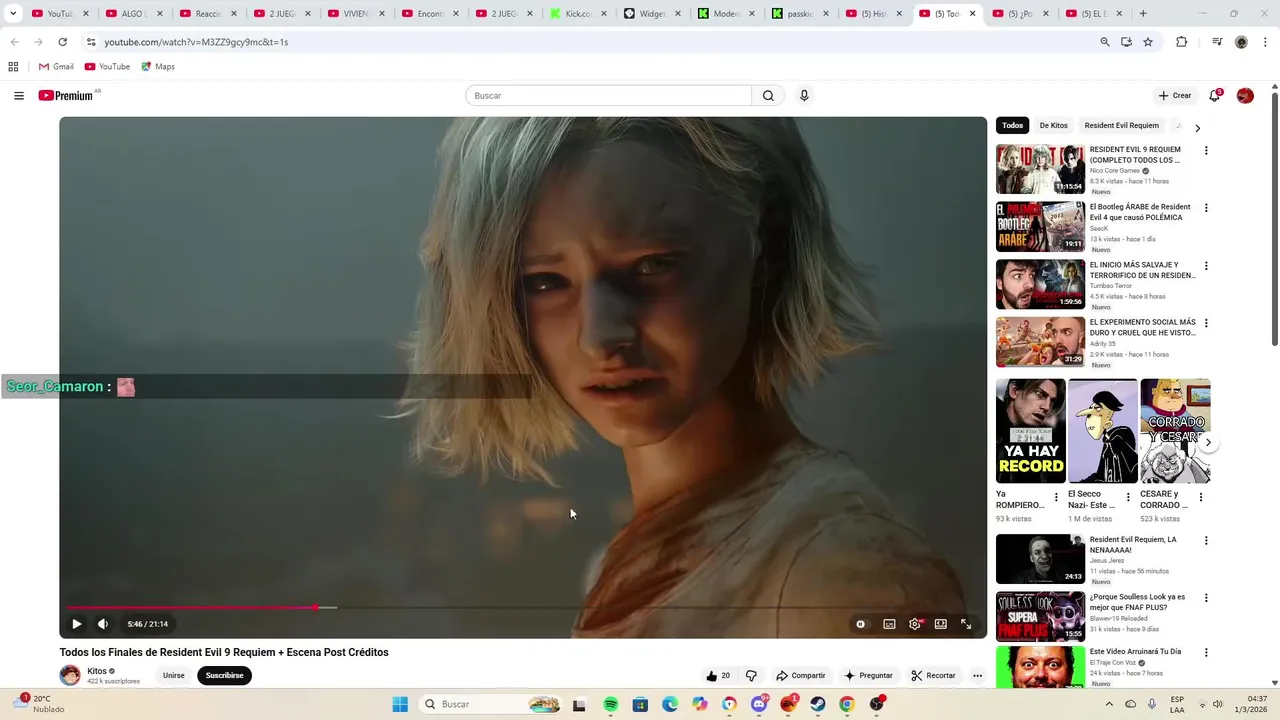Open the tab search dropdown arrow

(x=13, y=14)
